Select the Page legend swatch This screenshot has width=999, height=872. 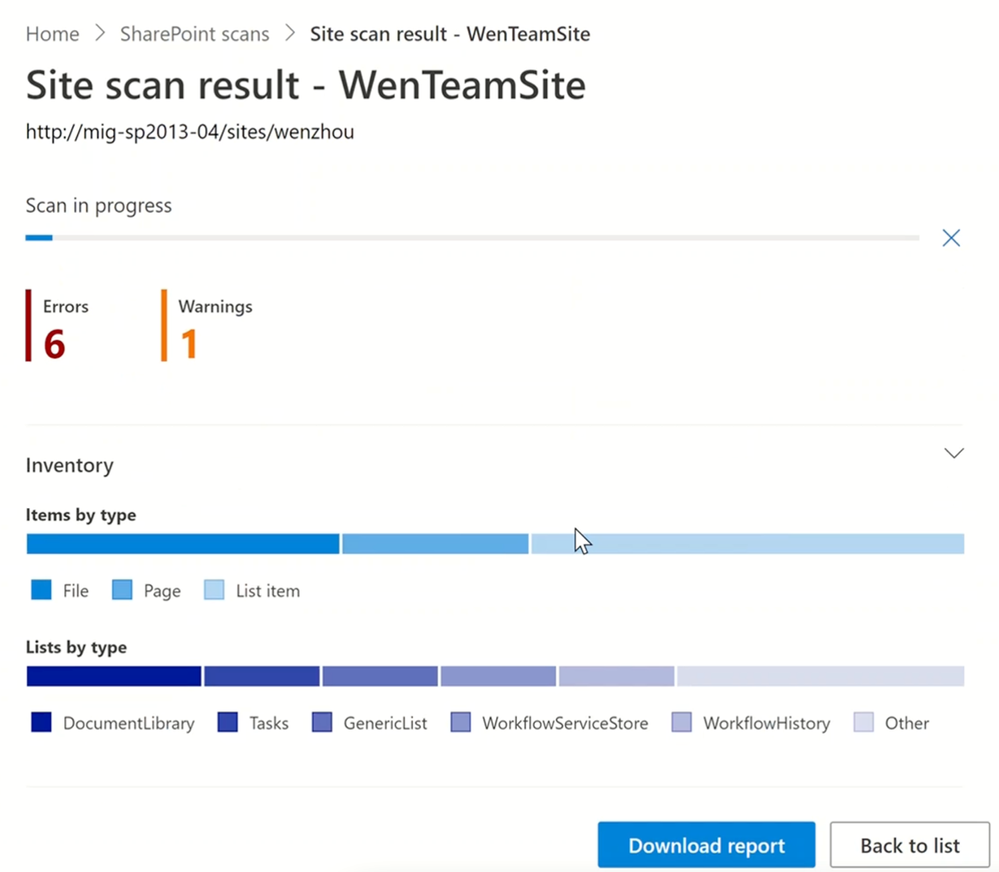click(122, 590)
